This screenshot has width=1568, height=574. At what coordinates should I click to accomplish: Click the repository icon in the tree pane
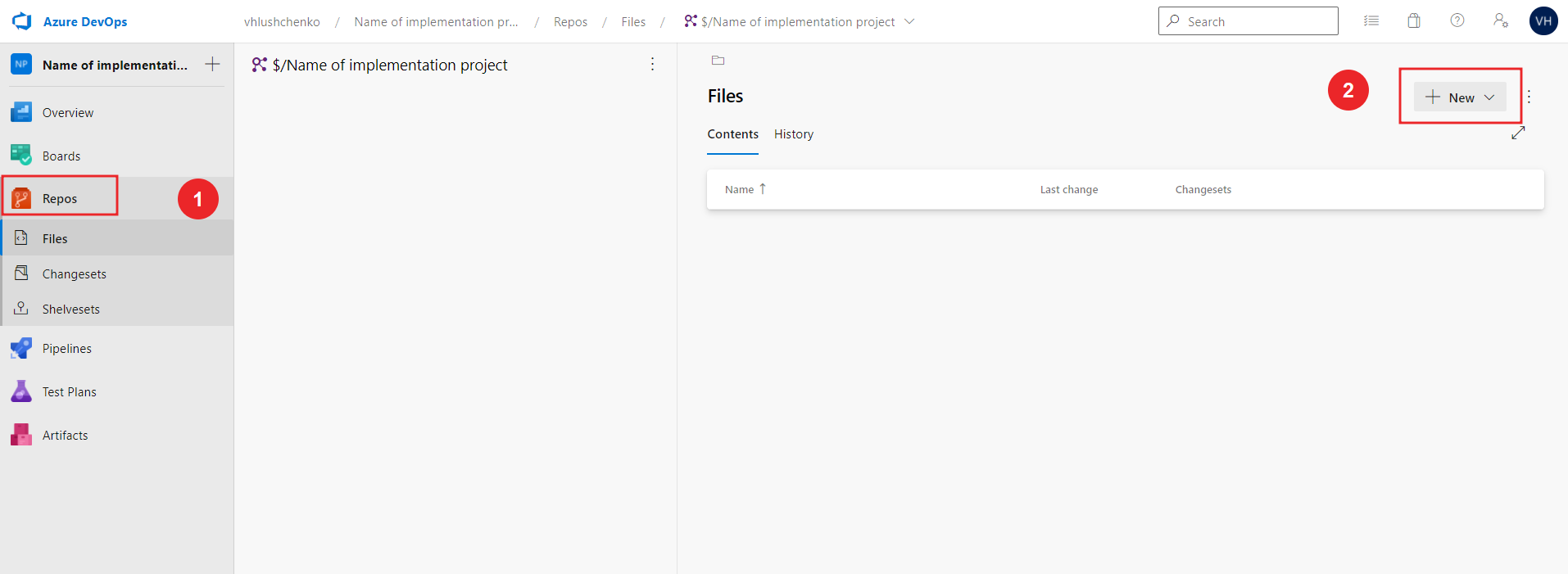[260, 64]
